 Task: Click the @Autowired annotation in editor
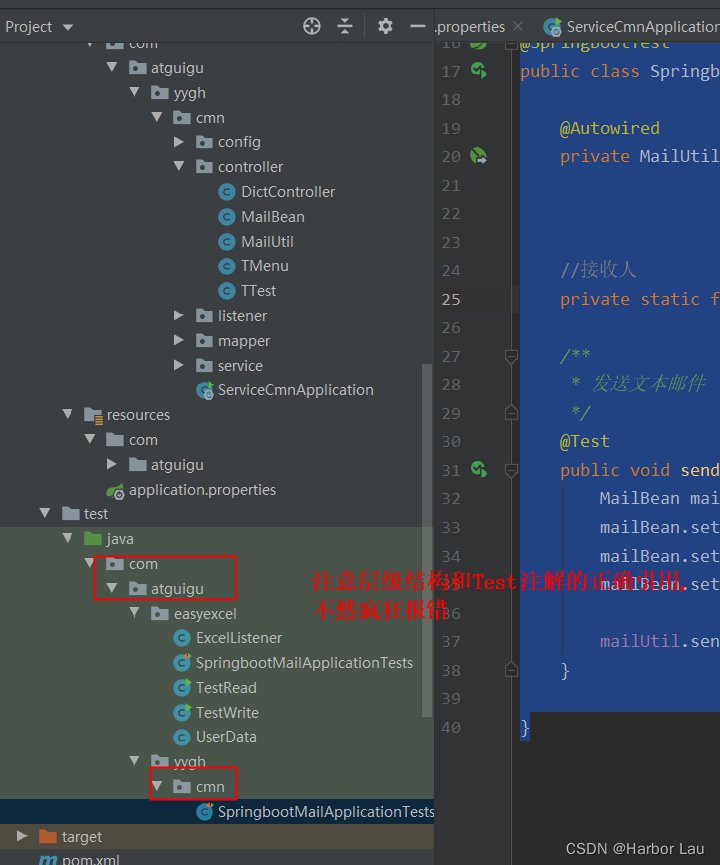click(610, 128)
